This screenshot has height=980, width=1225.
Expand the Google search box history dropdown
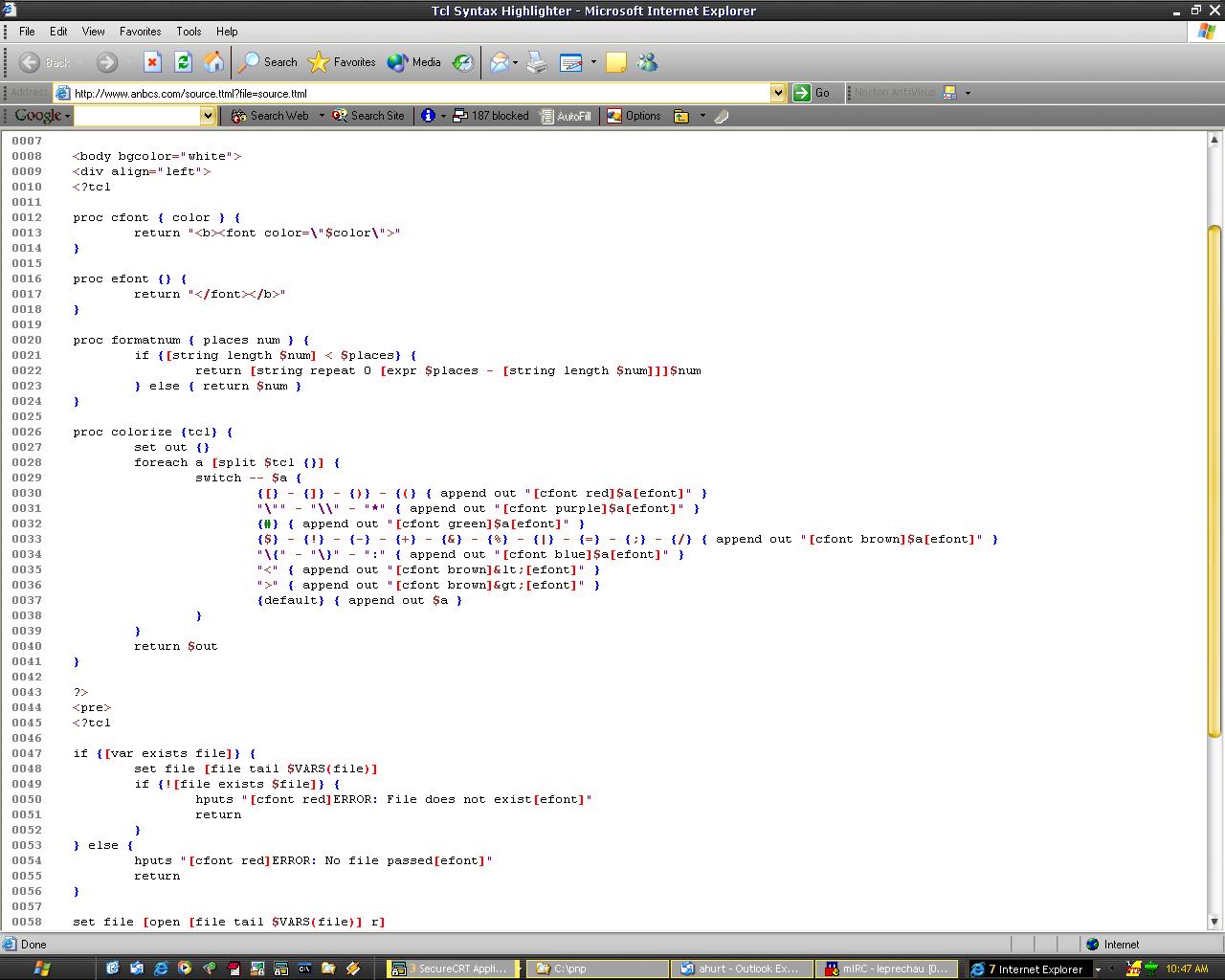[208, 116]
